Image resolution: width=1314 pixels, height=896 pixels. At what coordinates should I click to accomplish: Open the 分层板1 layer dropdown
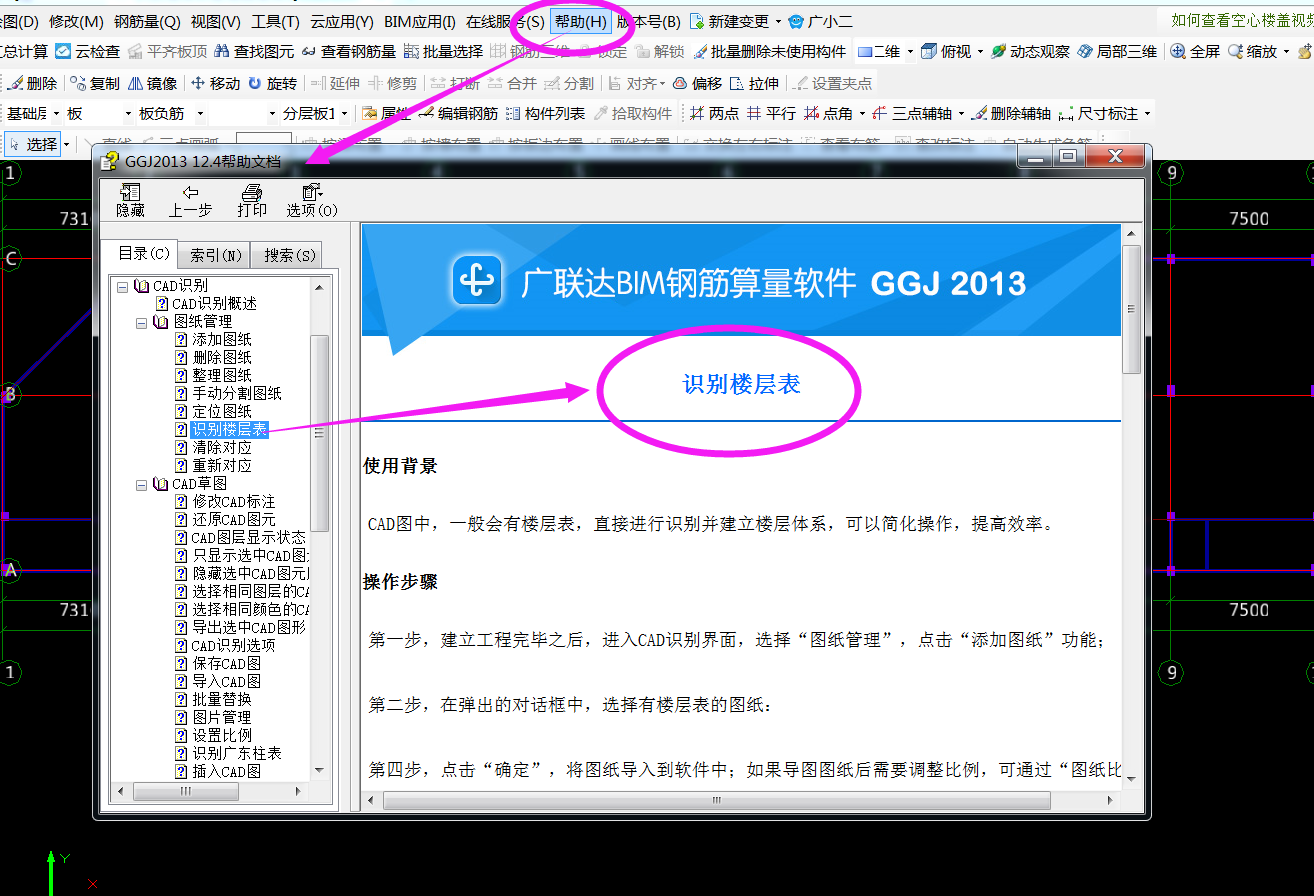point(346,114)
